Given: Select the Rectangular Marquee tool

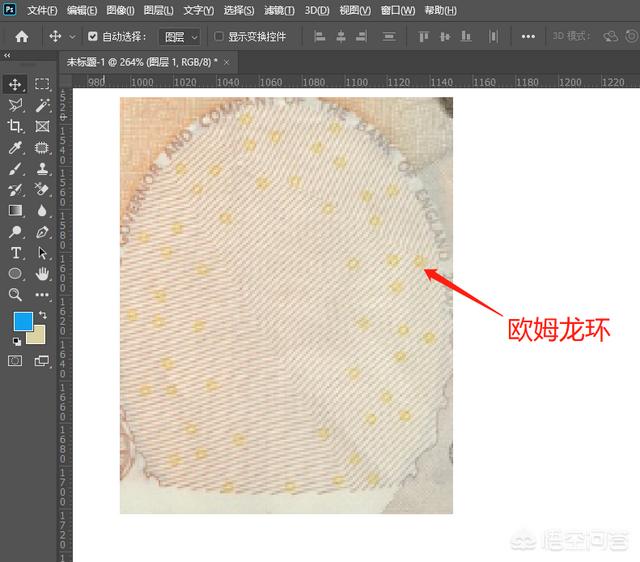Looking at the screenshot, I should tap(42, 84).
